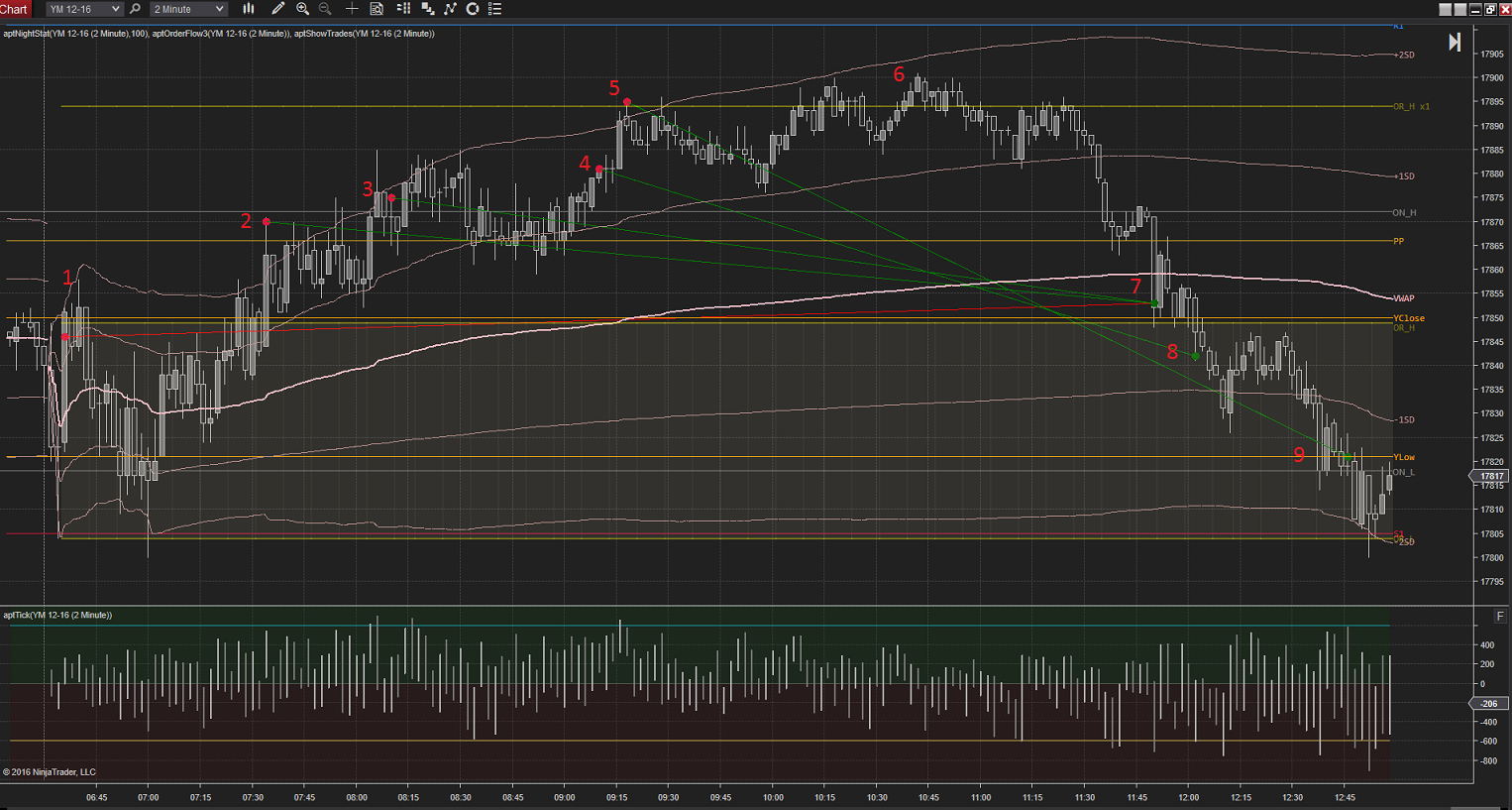Viewport: 1512px width, 810px height.
Task: Click the +2SD band label
Action: (1404, 55)
